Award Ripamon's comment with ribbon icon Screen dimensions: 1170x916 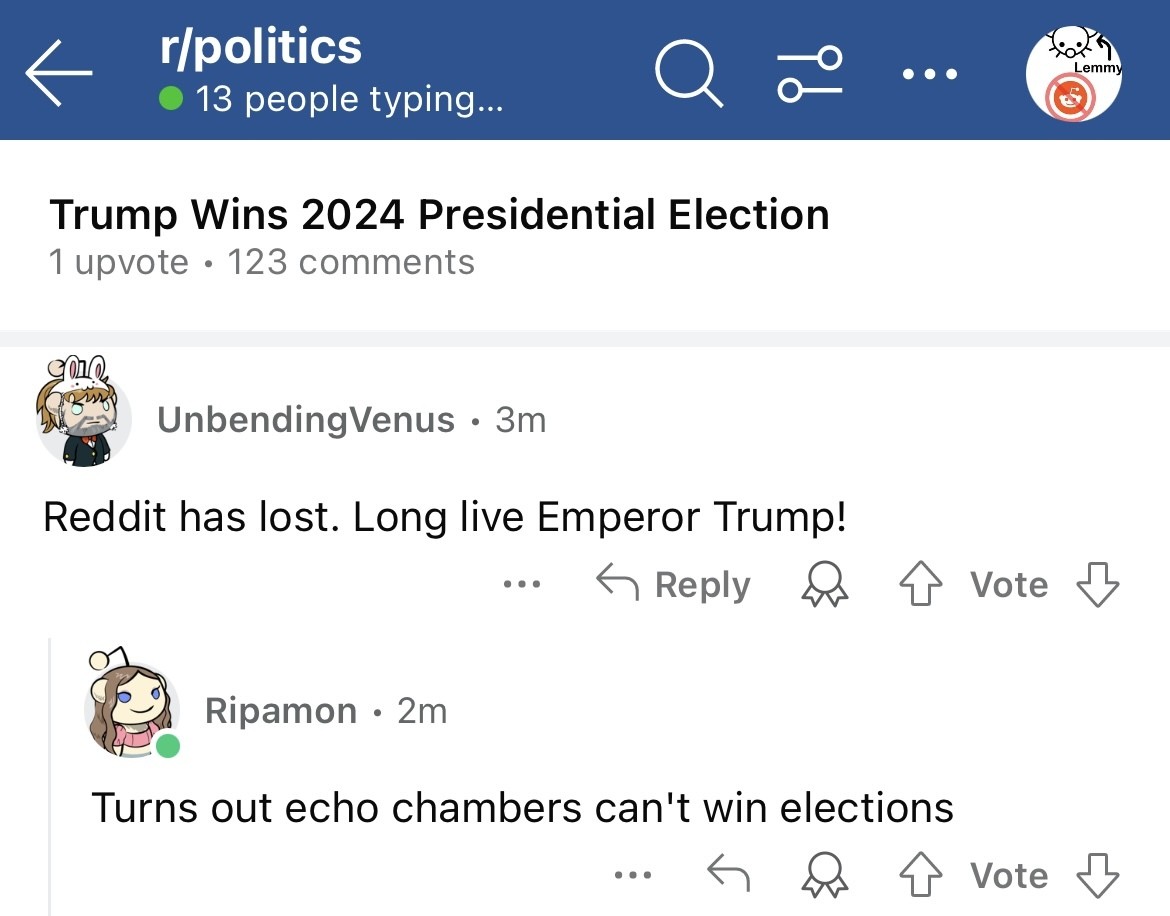tap(825, 874)
